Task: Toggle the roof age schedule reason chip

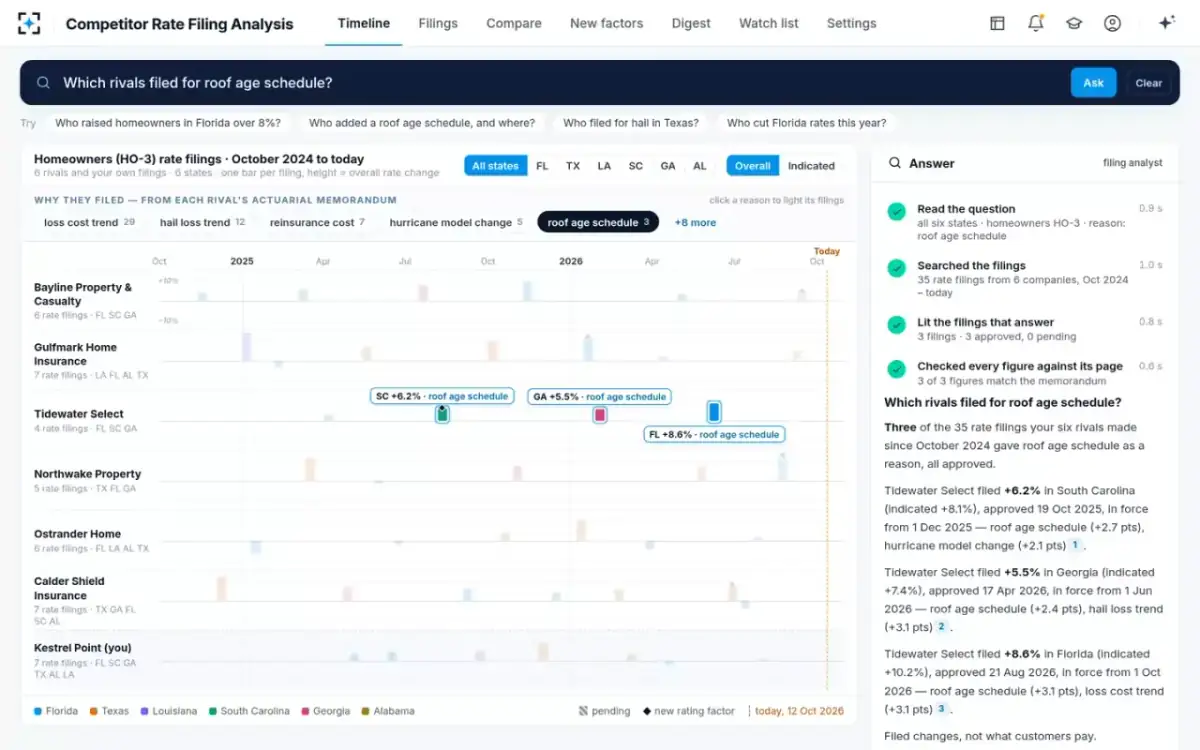Action: 598,222
